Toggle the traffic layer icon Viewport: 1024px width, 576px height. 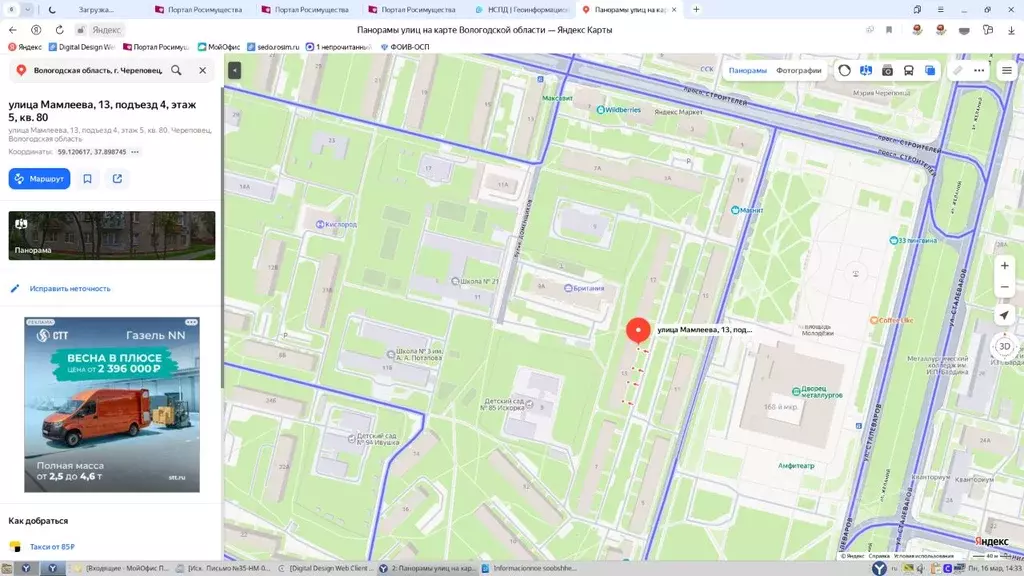(x=845, y=71)
